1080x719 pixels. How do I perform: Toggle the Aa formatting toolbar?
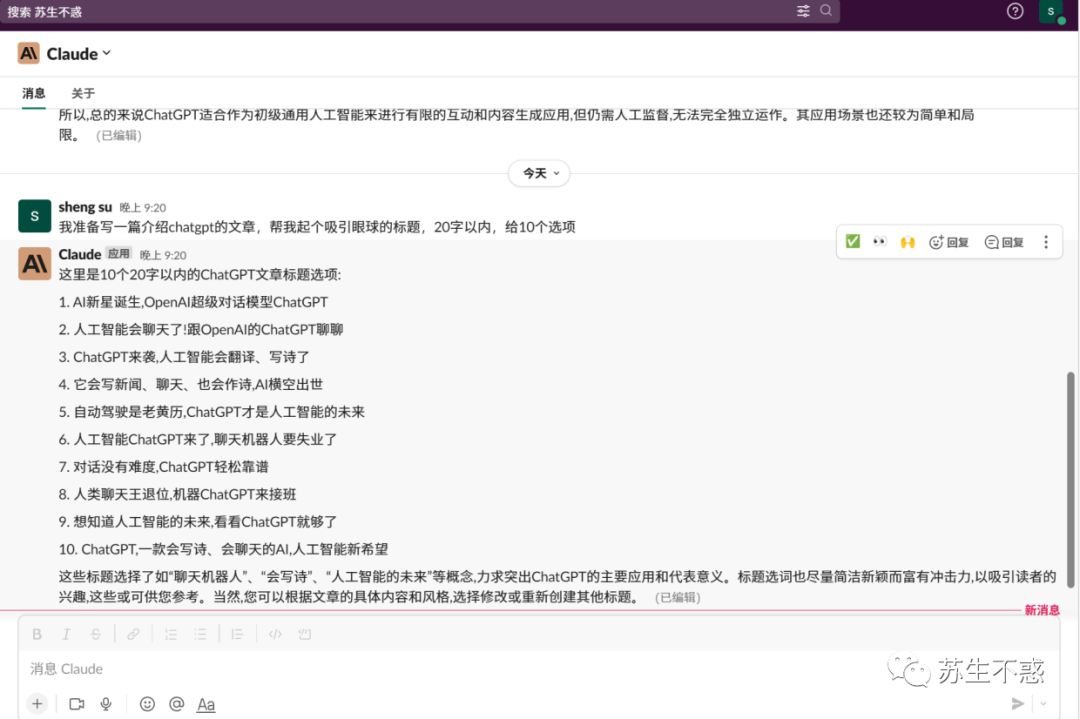tap(206, 705)
